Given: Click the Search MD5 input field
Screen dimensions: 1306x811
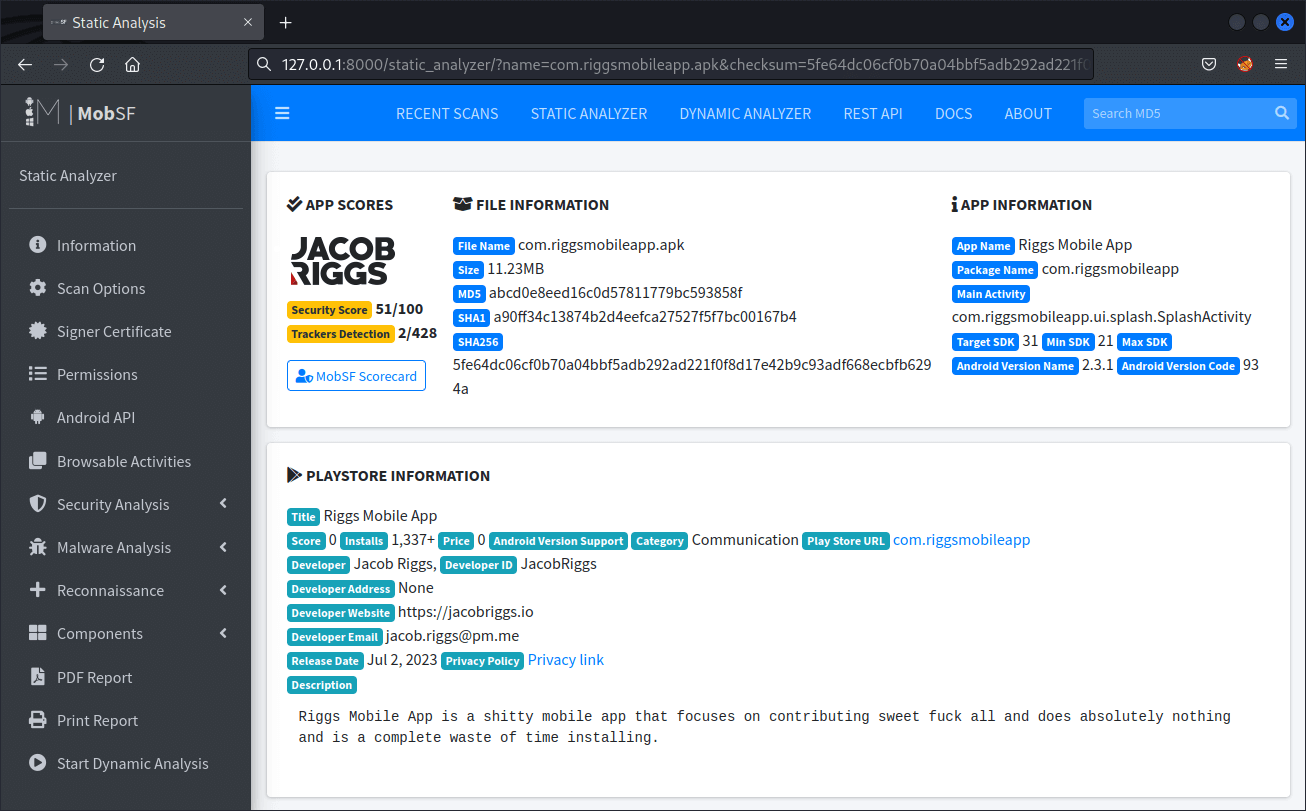Looking at the screenshot, I should [1176, 113].
